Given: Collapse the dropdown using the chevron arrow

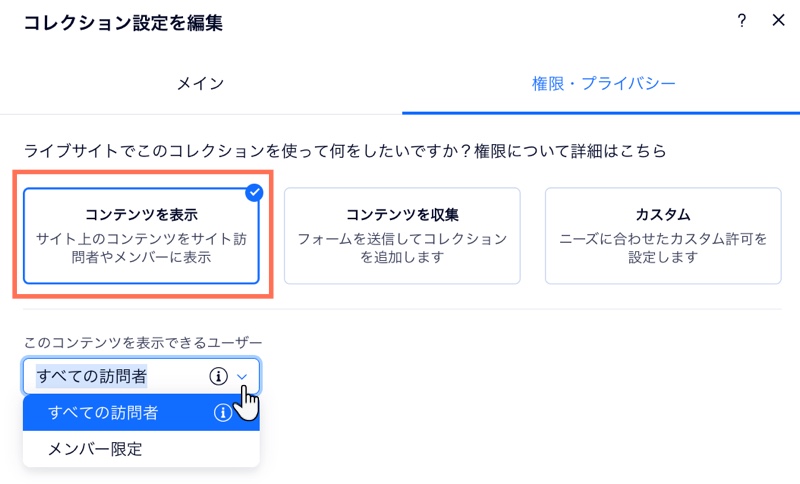Looking at the screenshot, I should pyautogui.click(x=242, y=377).
